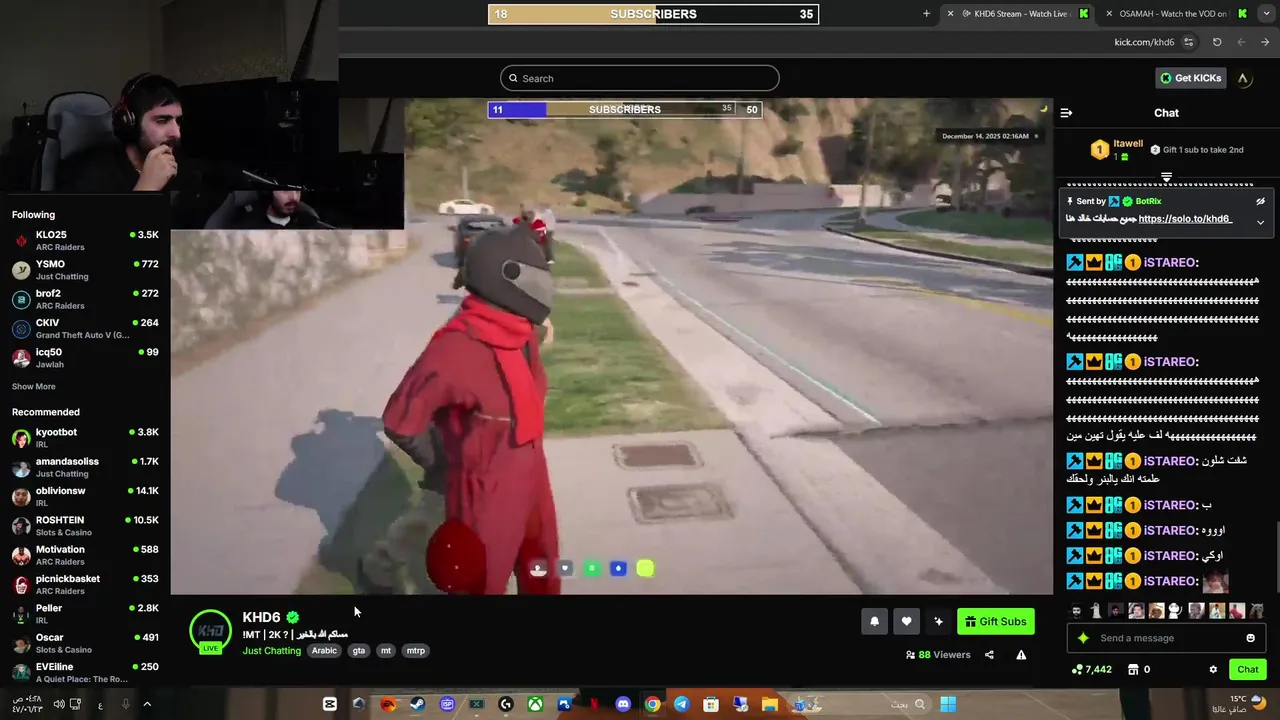
Task: Open the user profile avatar menu
Action: click(1243, 78)
